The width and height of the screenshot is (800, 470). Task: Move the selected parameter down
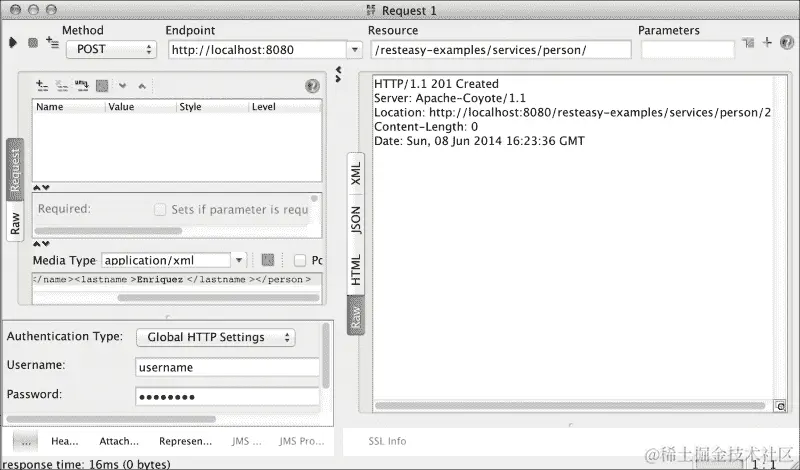point(122,86)
